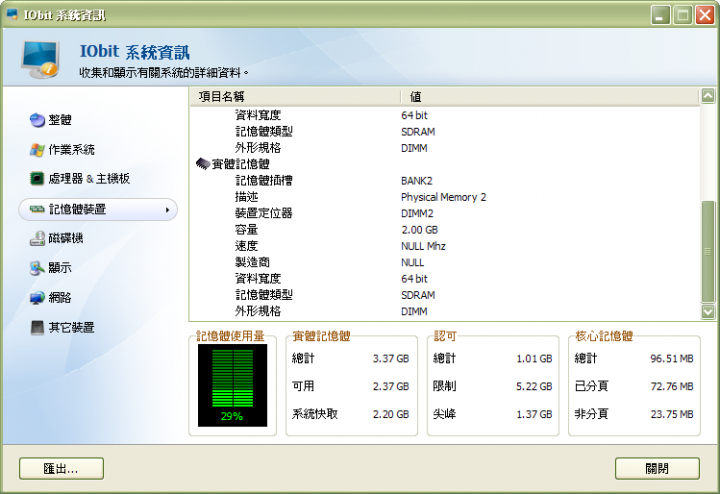Click 1.01 GB commit total value
This screenshot has width=720, height=494.
pyautogui.click(x=534, y=359)
